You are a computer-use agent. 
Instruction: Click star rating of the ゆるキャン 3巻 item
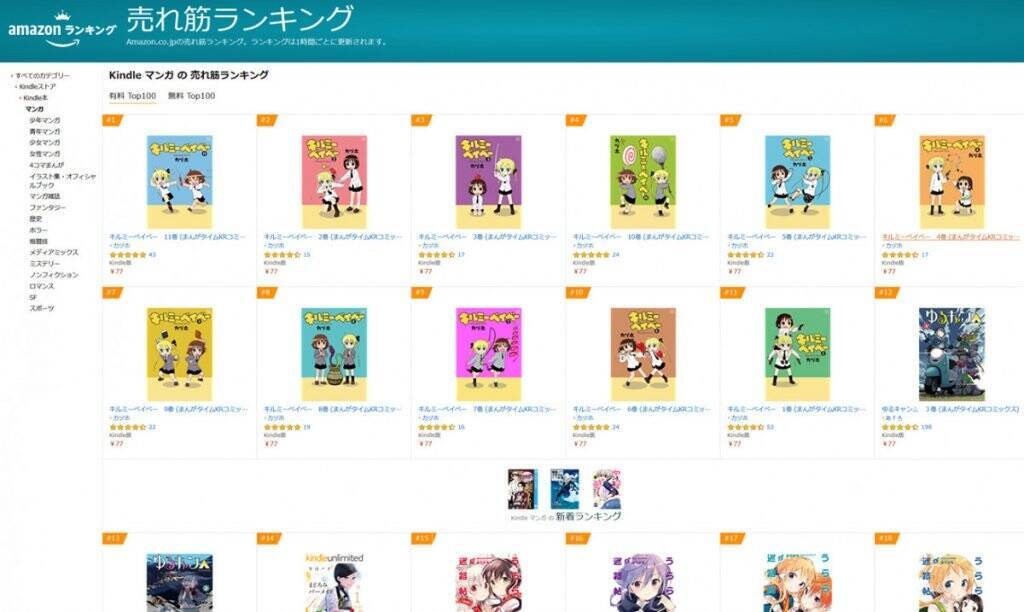(901, 427)
